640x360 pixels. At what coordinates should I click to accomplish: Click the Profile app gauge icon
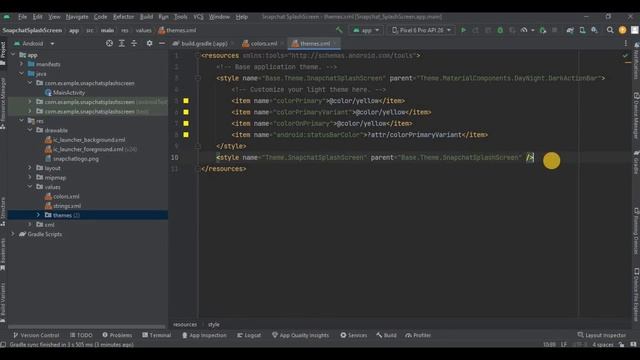524,30
